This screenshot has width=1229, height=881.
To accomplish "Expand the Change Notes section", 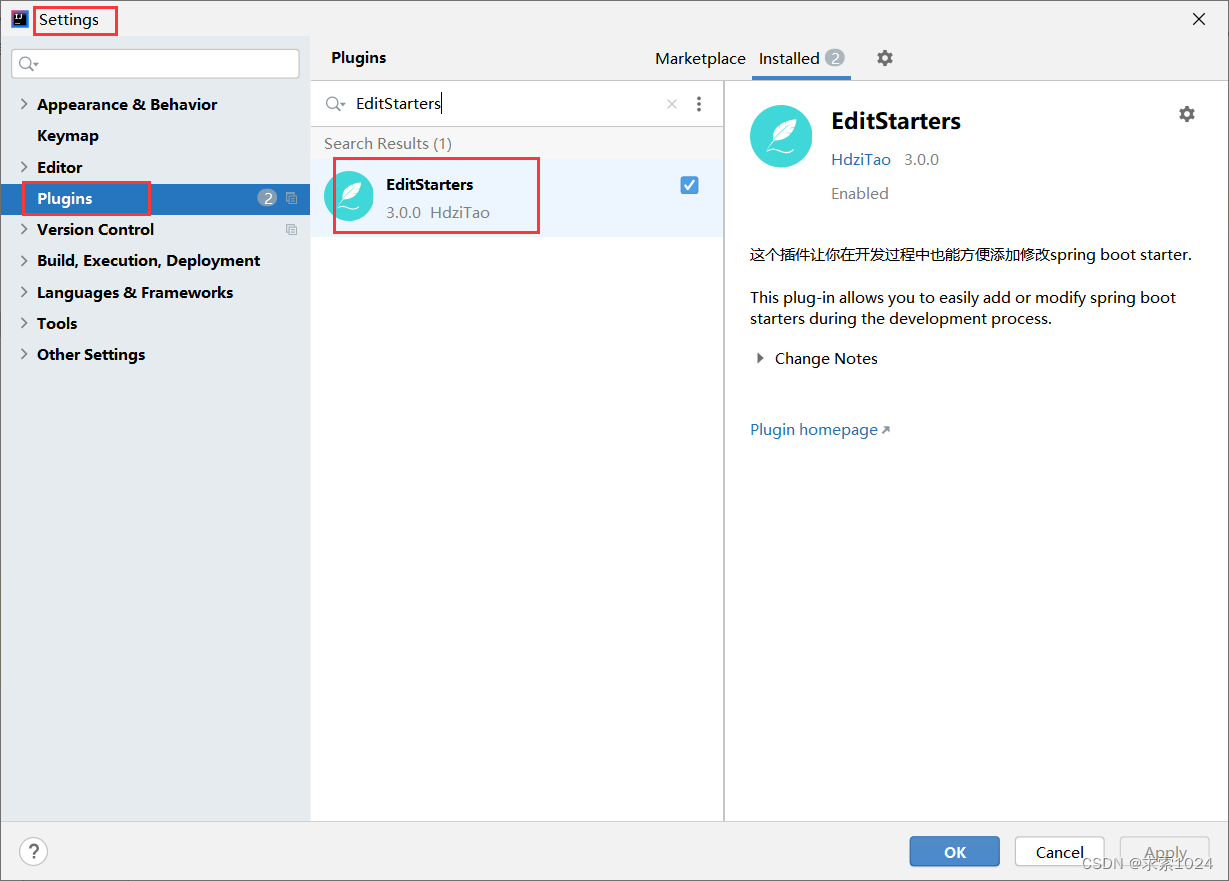I will tap(761, 358).
